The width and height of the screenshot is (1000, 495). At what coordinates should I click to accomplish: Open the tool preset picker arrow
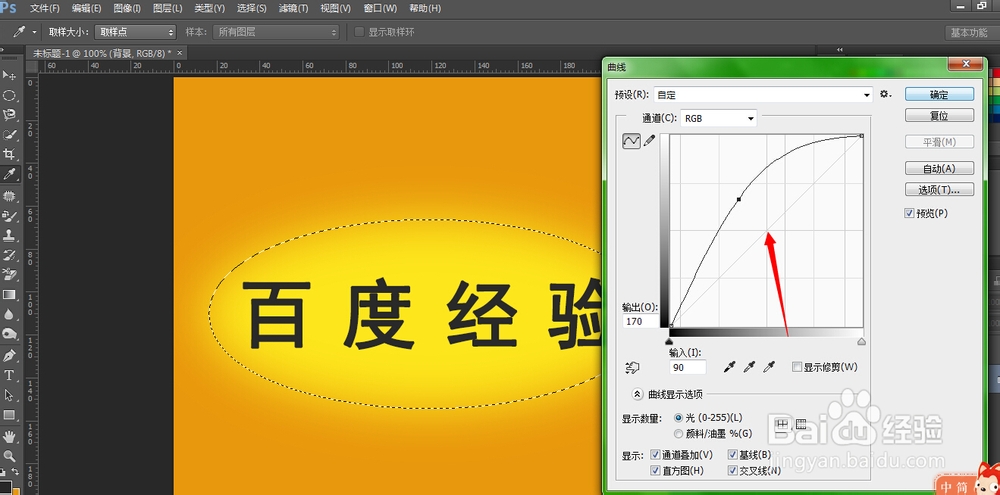pyautogui.click(x=34, y=32)
